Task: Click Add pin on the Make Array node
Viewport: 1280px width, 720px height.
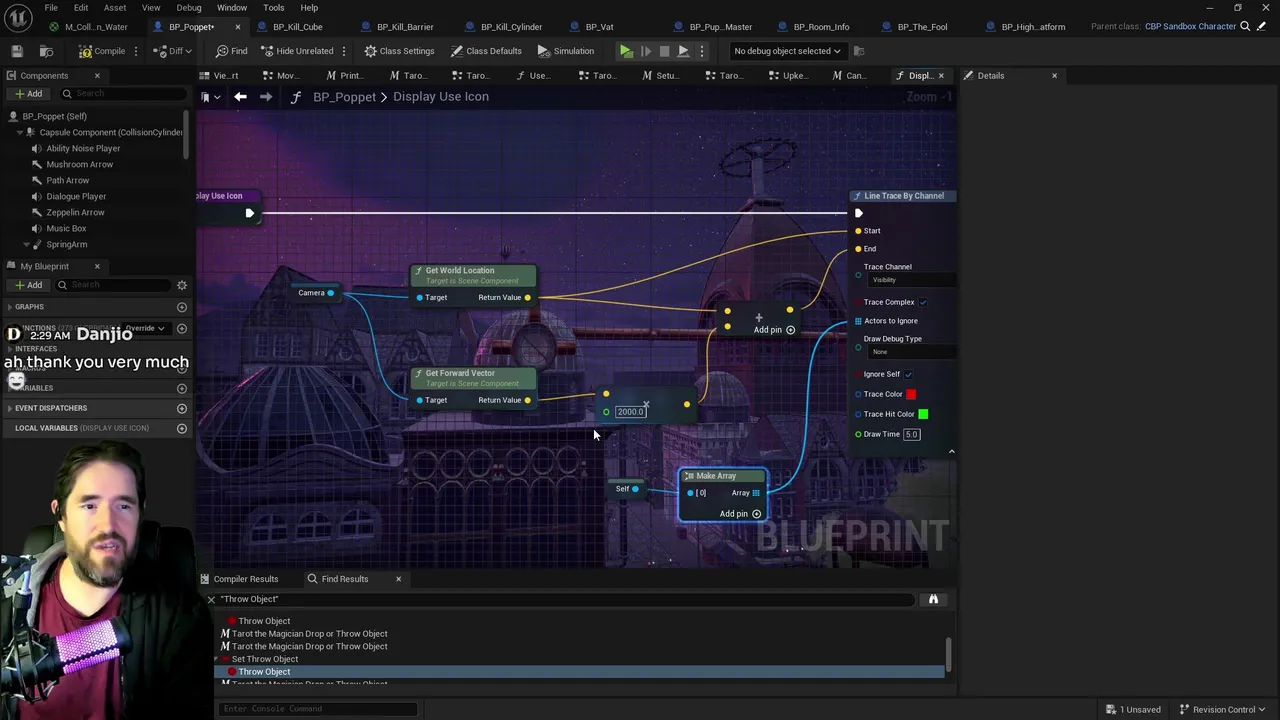Action: coord(741,514)
